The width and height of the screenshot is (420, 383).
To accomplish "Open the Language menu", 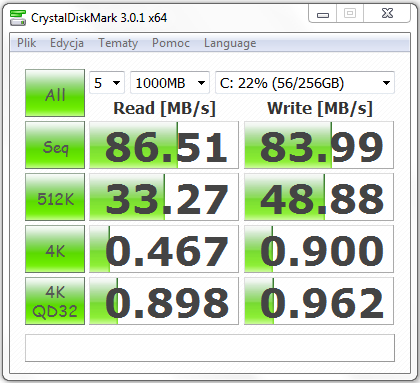I will (x=230, y=43).
